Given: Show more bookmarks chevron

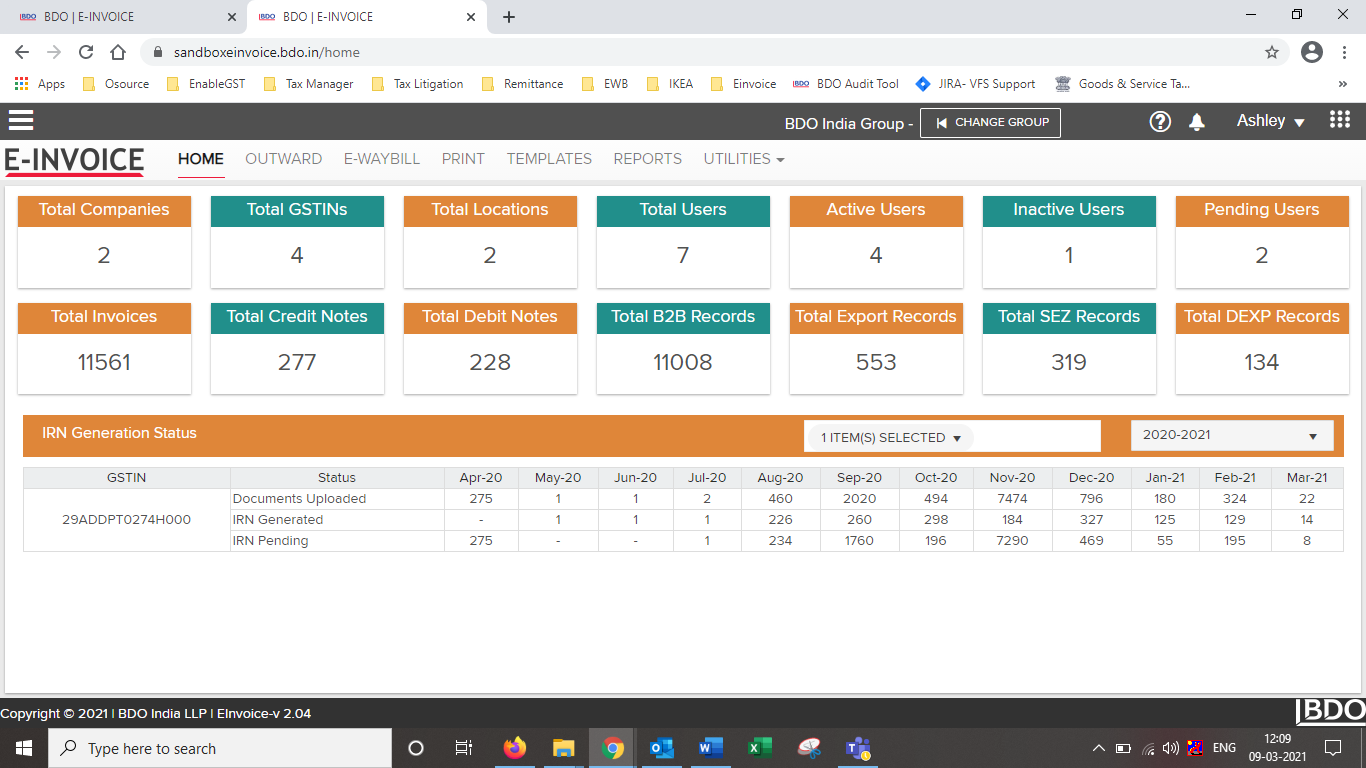Looking at the screenshot, I should (1342, 84).
